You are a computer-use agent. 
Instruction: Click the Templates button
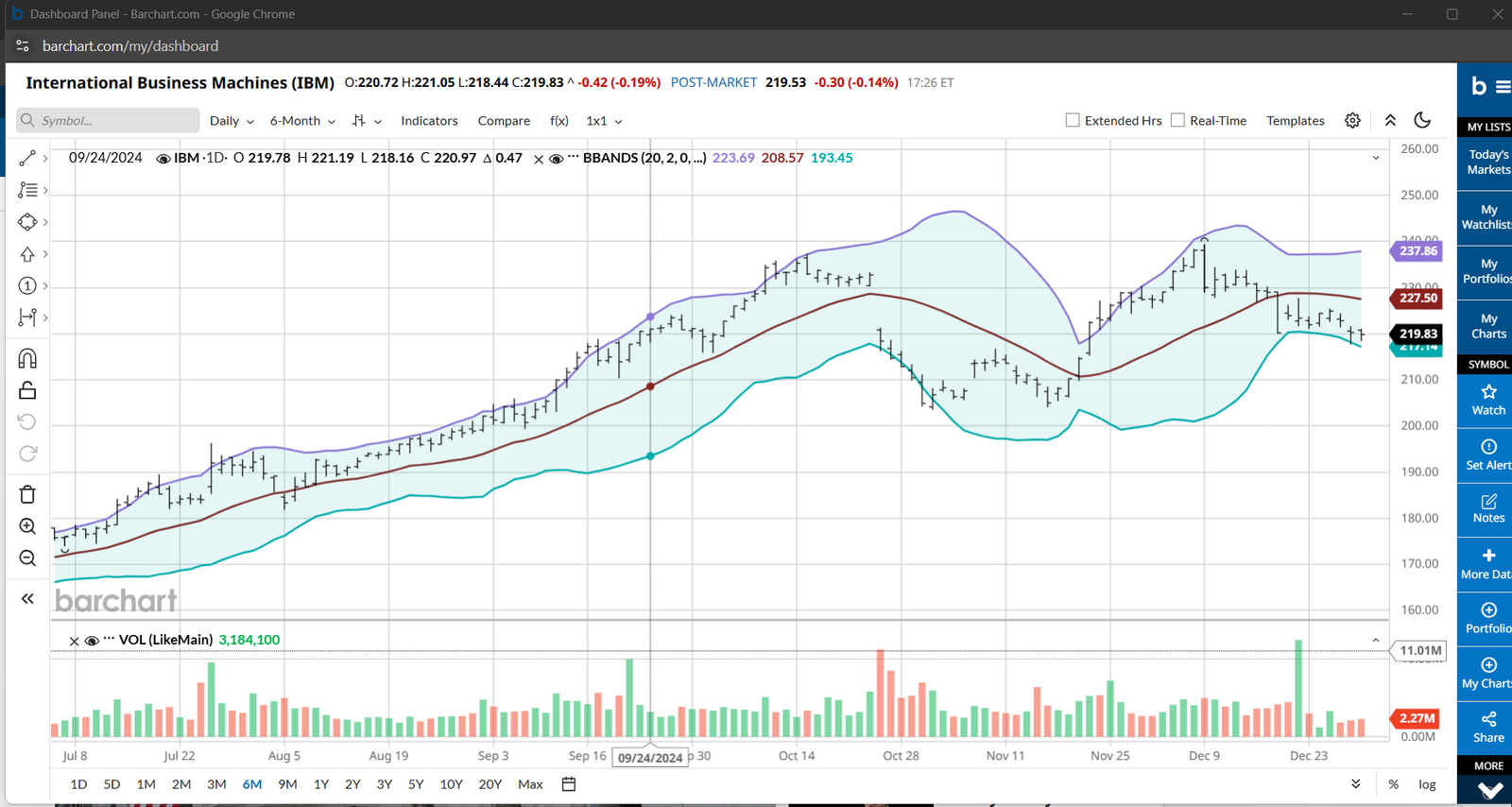pyautogui.click(x=1295, y=121)
